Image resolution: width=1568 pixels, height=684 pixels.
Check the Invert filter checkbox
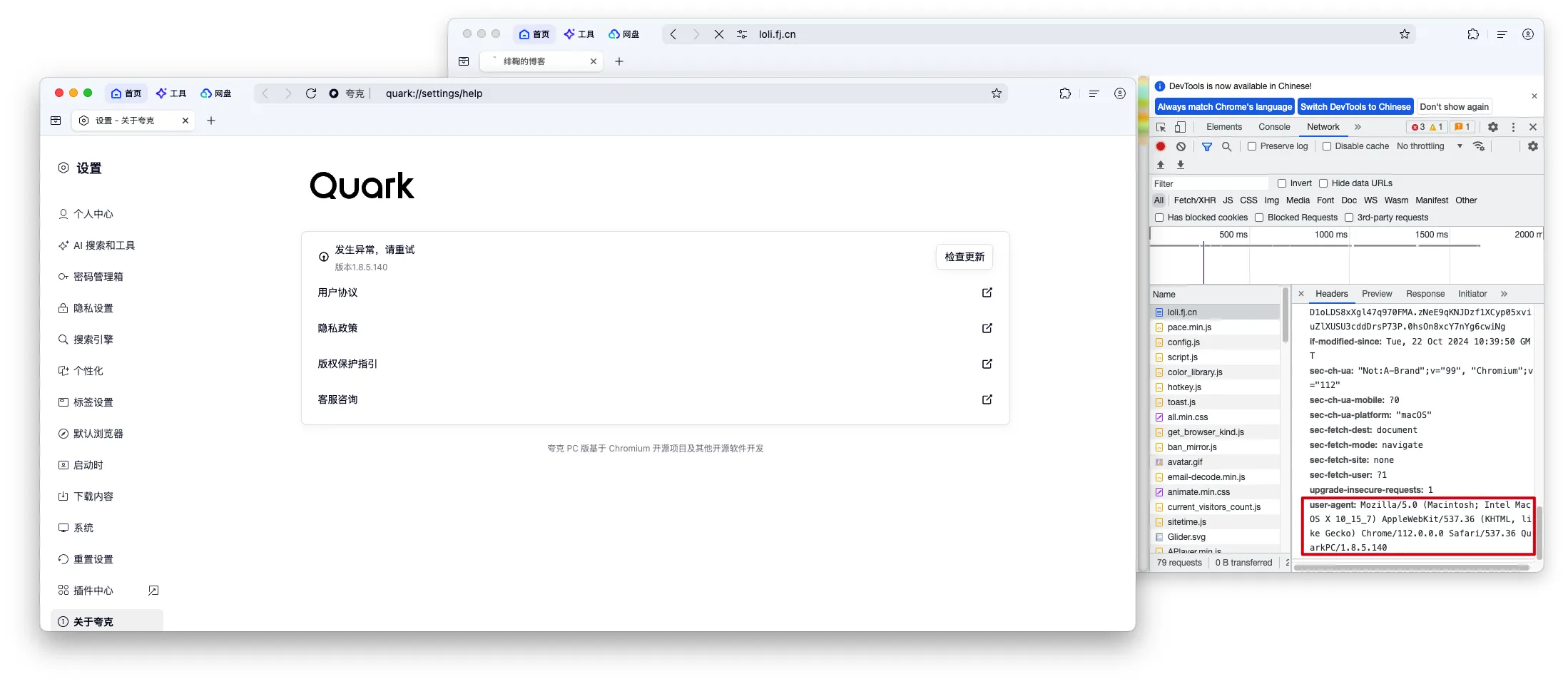point(1282,183)
